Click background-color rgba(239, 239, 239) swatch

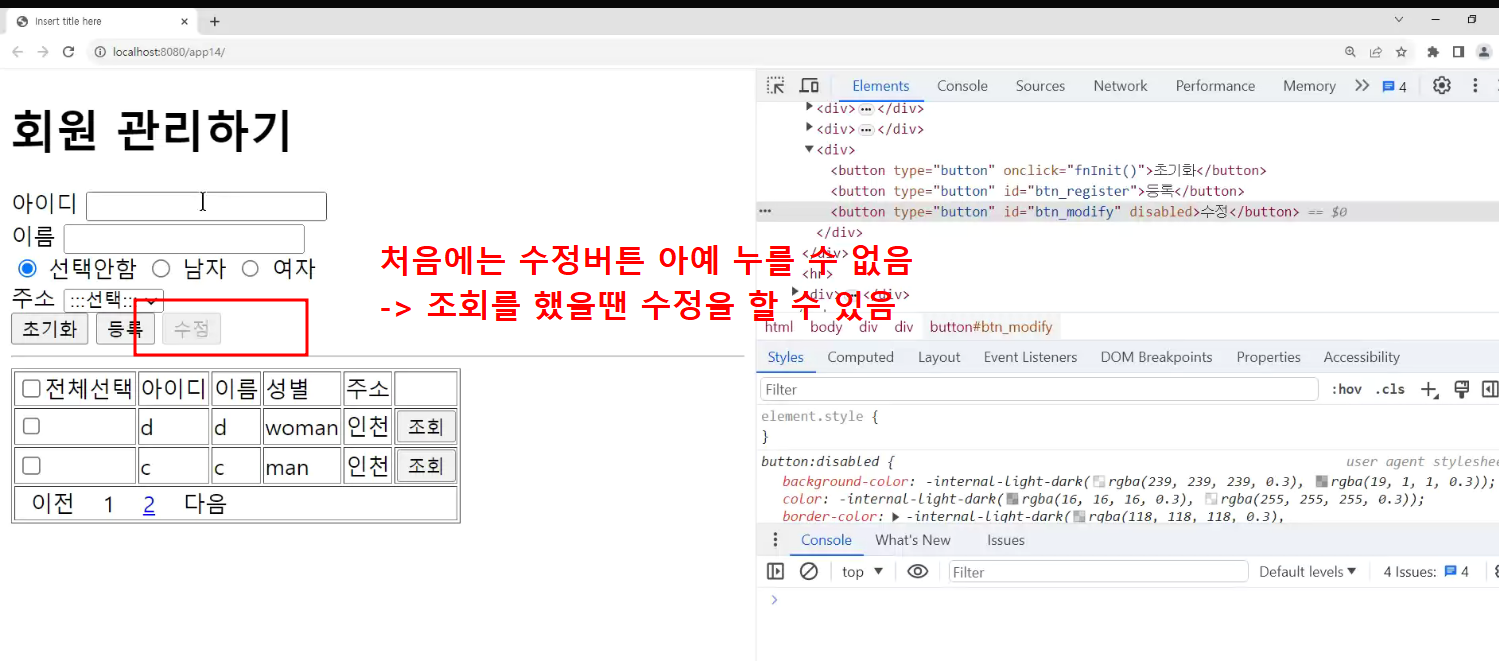[x=1099, y=482]
